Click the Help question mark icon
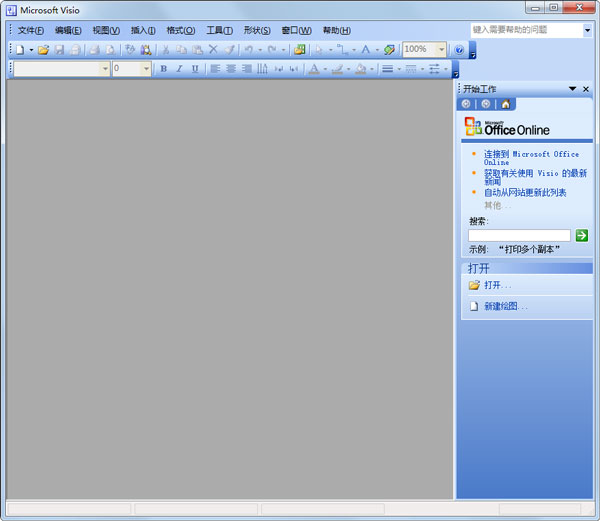Screen dimensions: 600x521 click(459, 50)
